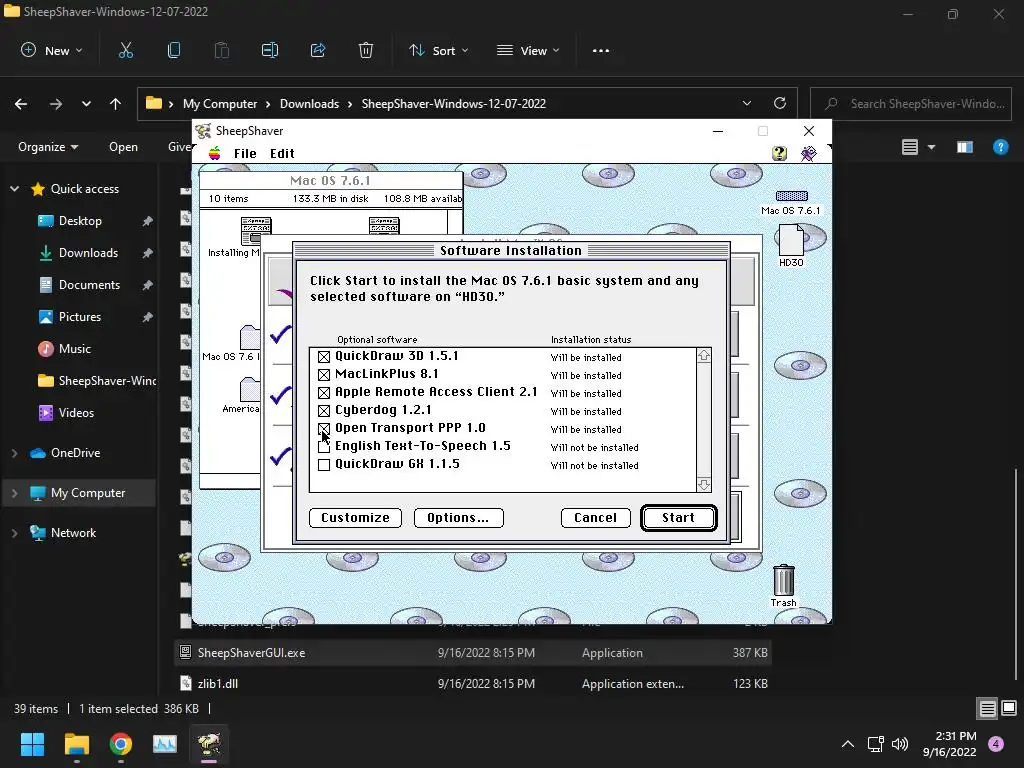The height and width of the screenshot is (768, 1024).
Task: Switch to large thumbnails view in status bar
Action: tap(1009, 708)
